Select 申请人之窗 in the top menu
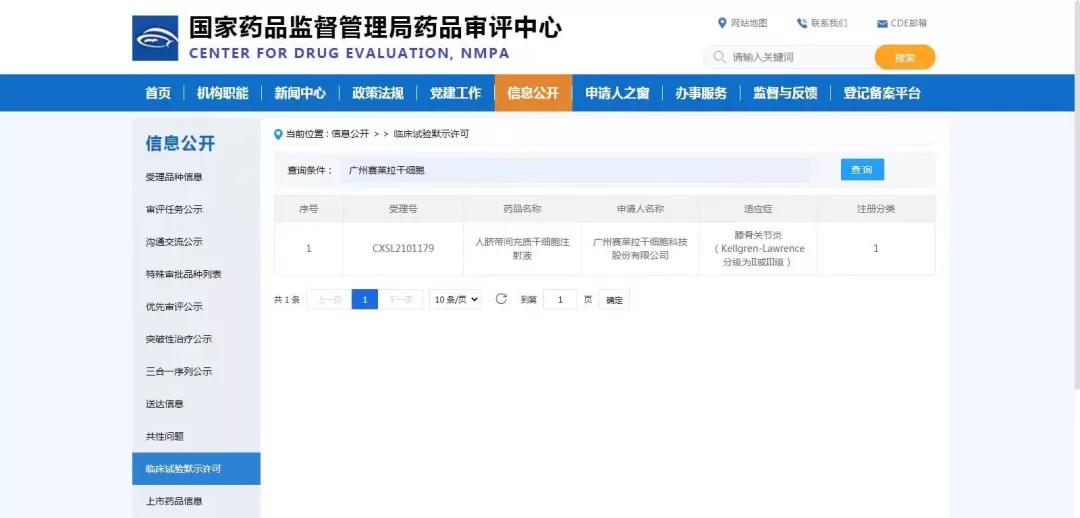The image size is (1080, 518). pos(617,93)
